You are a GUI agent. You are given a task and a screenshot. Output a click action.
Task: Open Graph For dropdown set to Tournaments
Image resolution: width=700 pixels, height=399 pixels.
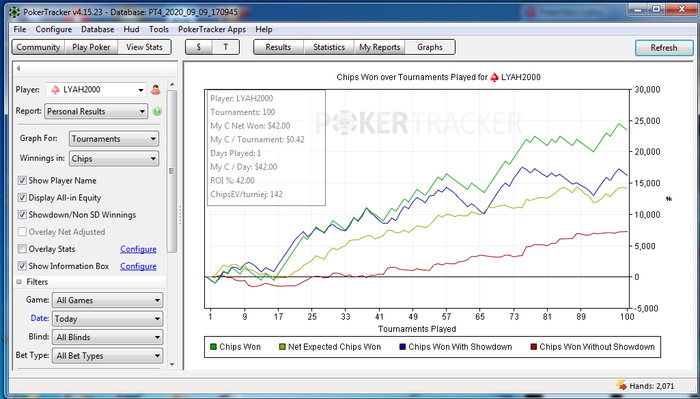[114, 139]
